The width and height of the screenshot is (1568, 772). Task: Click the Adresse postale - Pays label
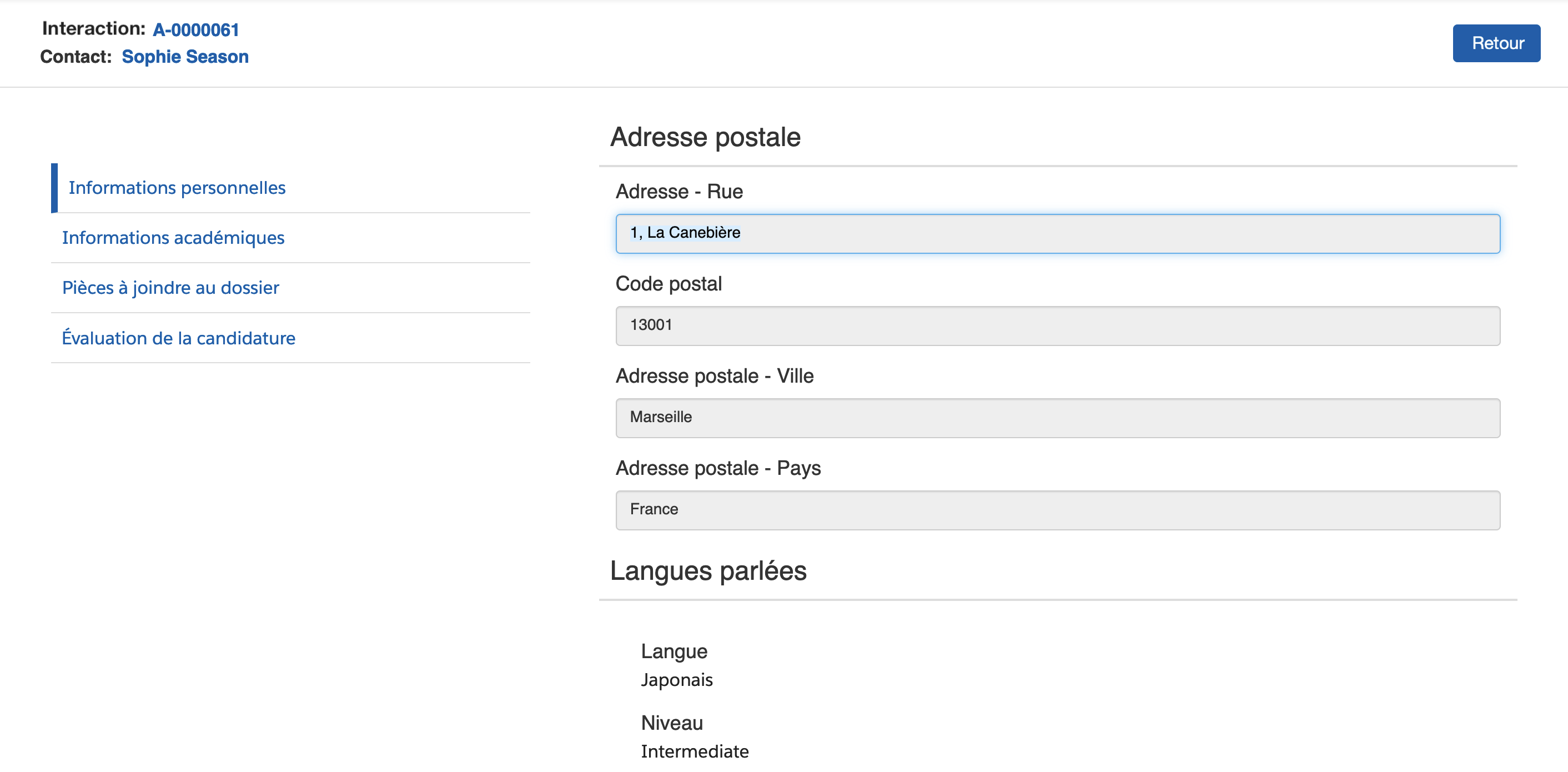(718, 468)
